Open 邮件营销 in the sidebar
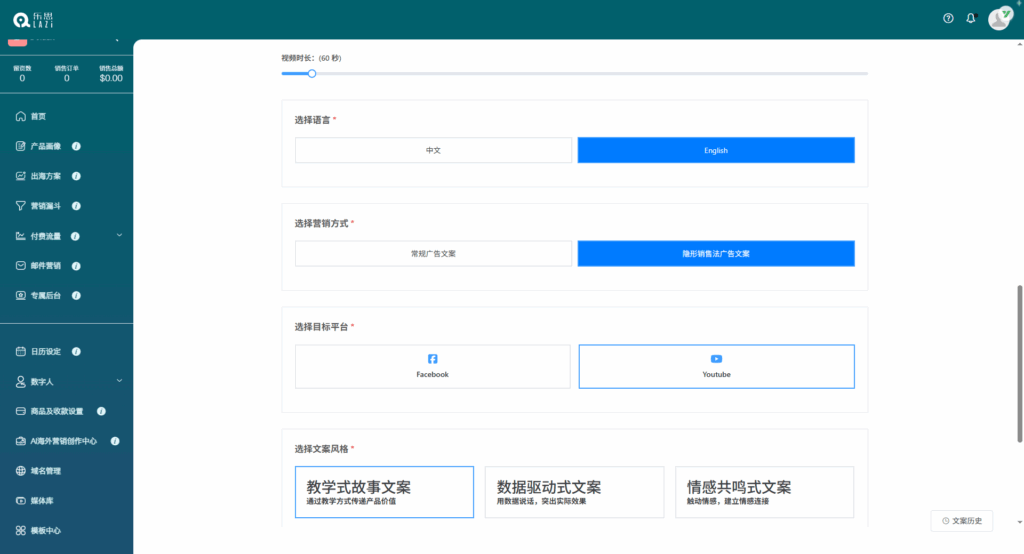 coord(45,266)
